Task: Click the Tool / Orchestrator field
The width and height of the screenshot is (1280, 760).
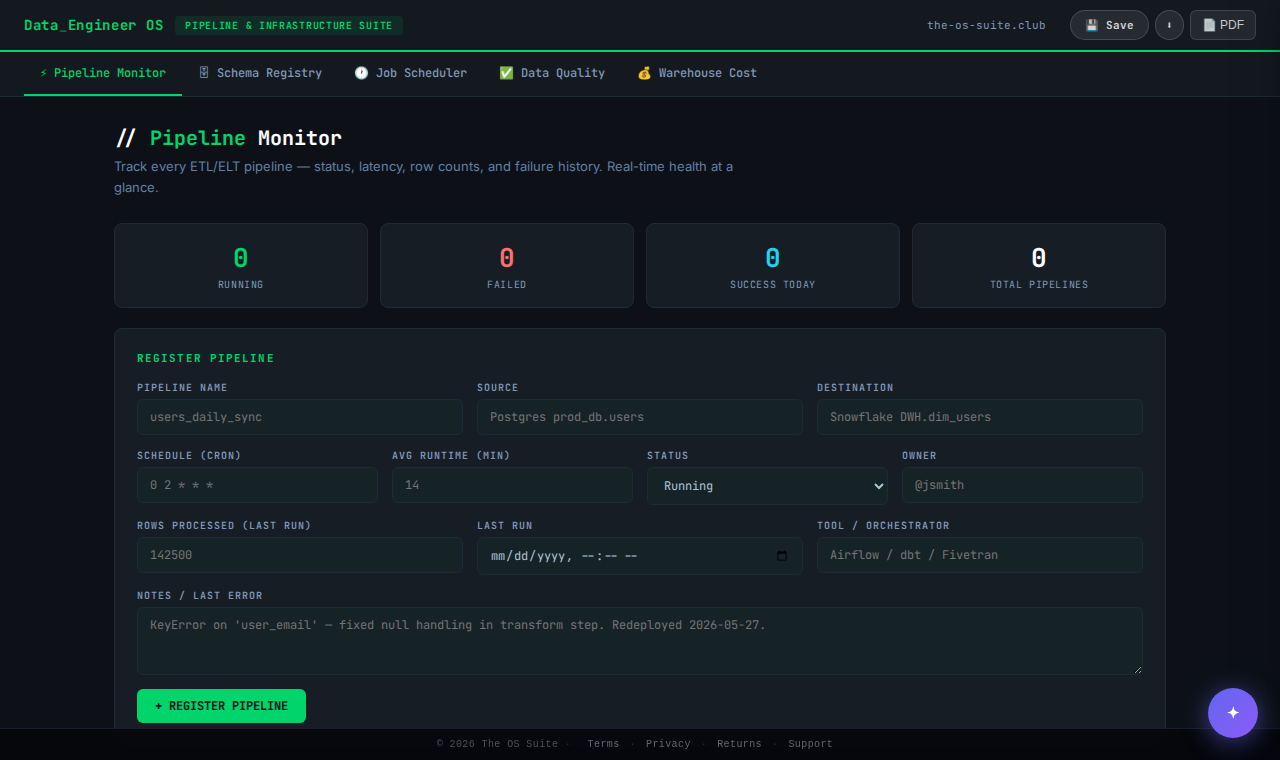Action: (980, 555)
